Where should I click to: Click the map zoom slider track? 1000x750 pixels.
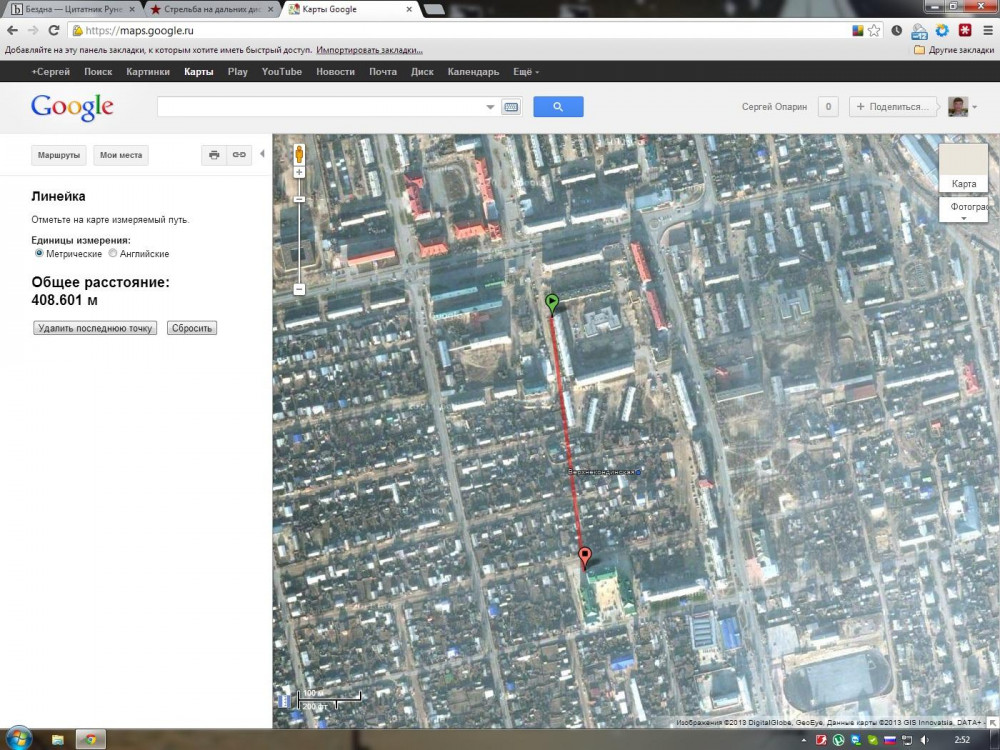(299, 244)
